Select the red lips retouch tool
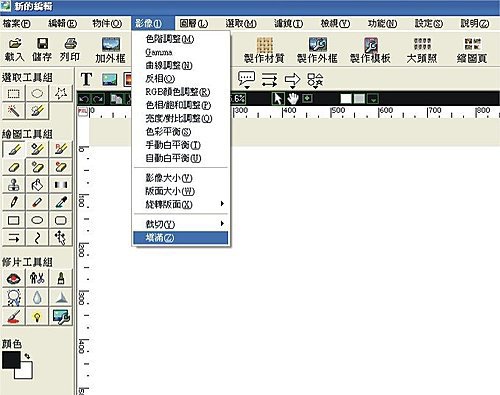 13,278
